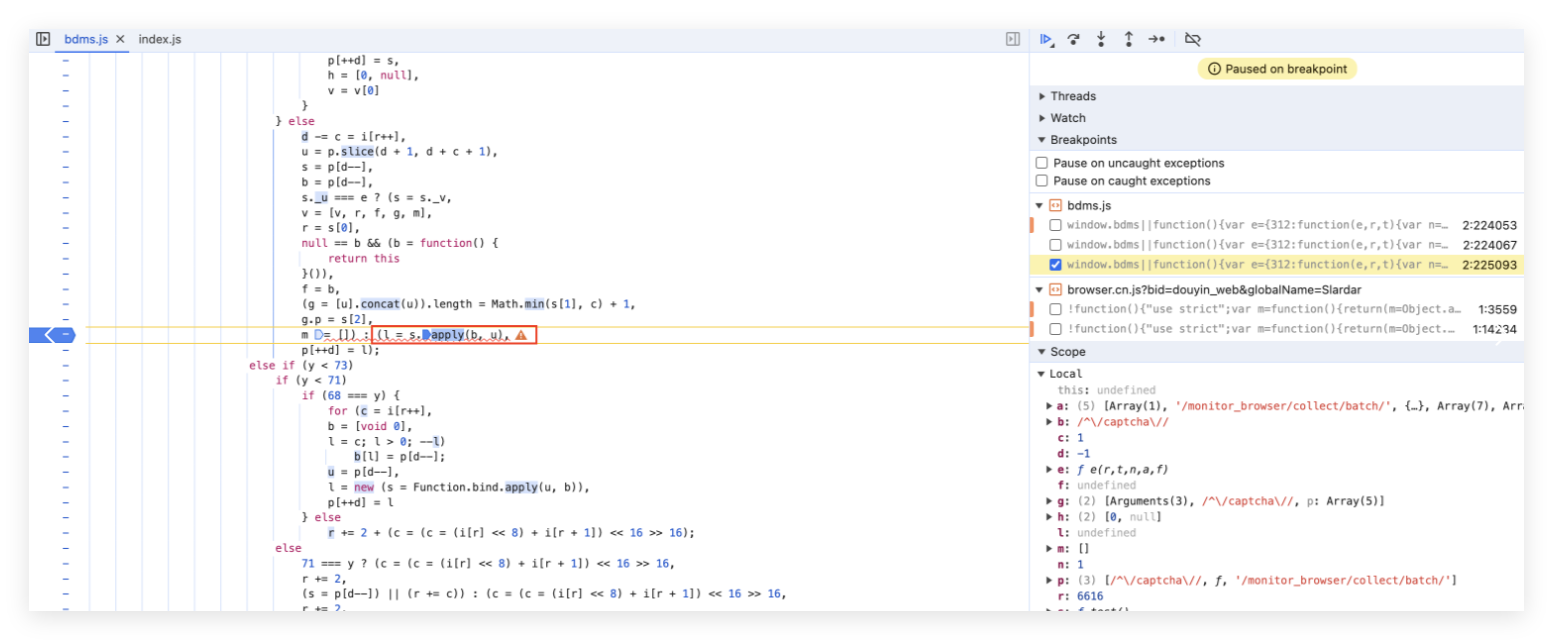Expand variable b regex in scope
The image size is (1553, 640).
click(1050, 422)
